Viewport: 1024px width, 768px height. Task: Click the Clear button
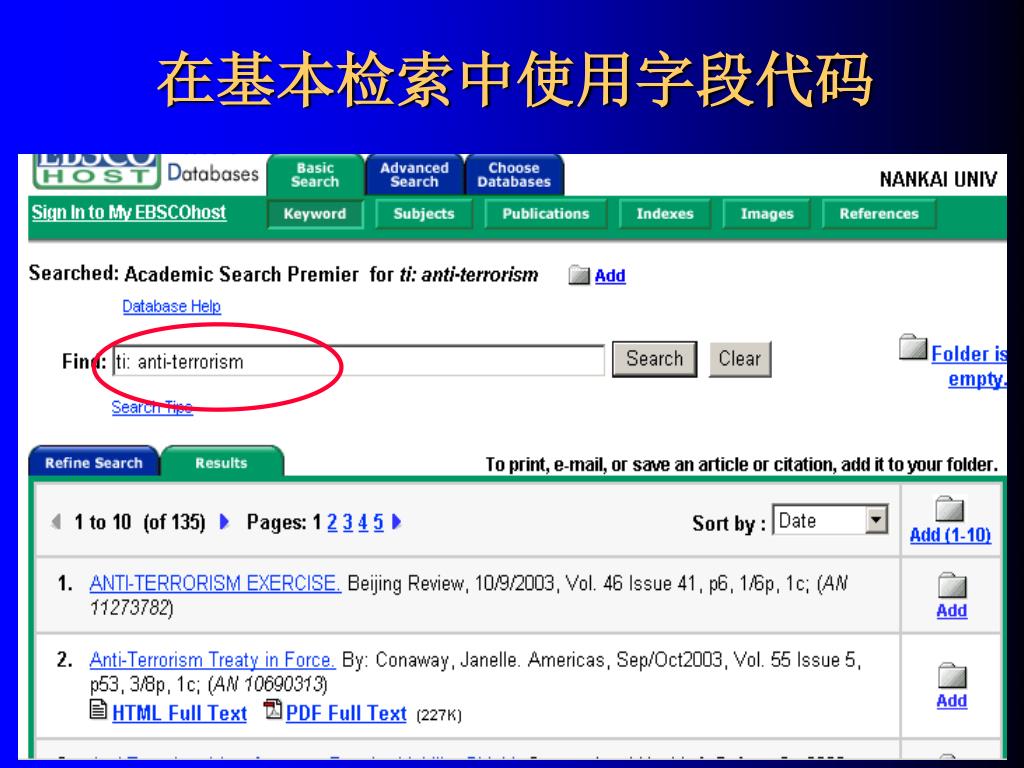[740, 359]
